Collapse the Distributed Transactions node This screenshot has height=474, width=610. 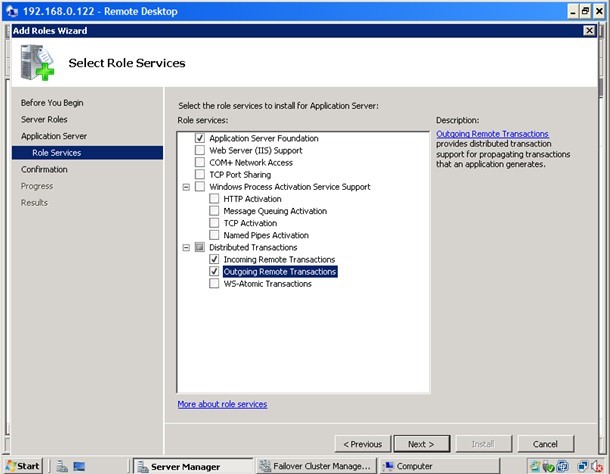point(186,248)
